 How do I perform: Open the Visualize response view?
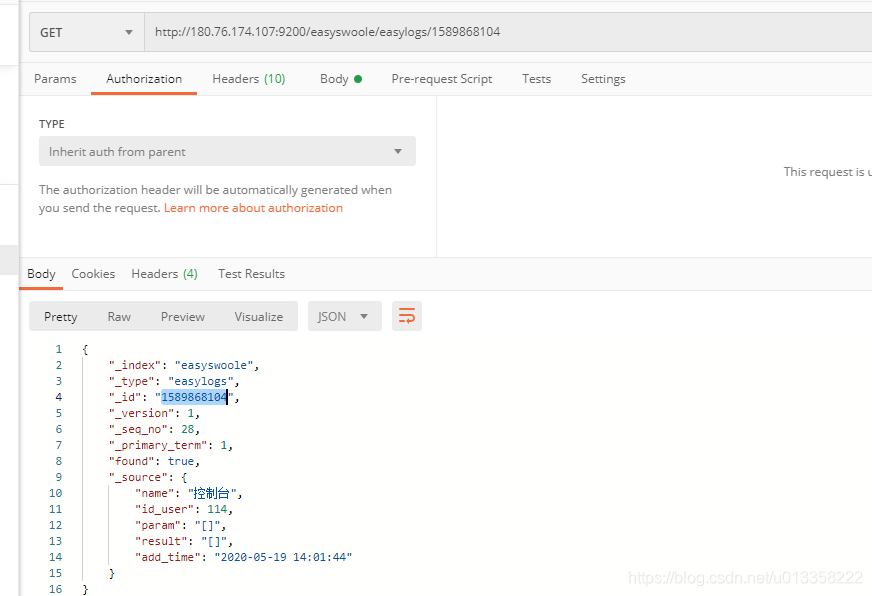pos(259,315)
